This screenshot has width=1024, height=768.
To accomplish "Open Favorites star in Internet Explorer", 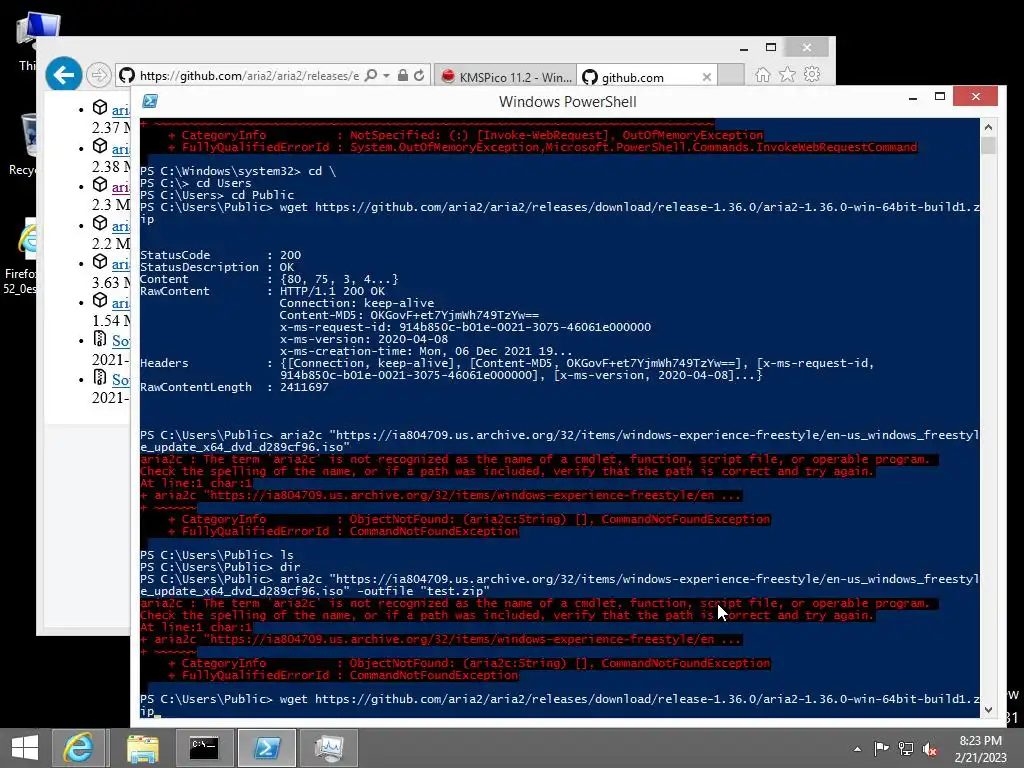I will pyautogui.click(x=788, y=74).
